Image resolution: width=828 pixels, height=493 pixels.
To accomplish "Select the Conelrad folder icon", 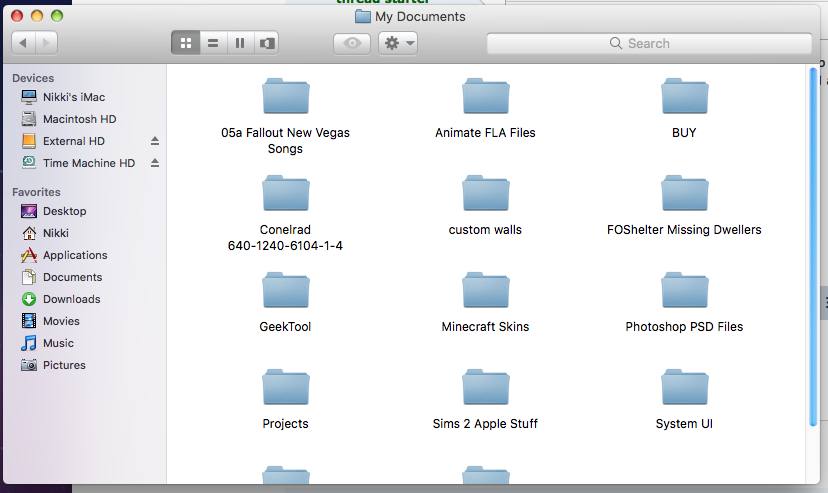I will click(x=286, y=193).
